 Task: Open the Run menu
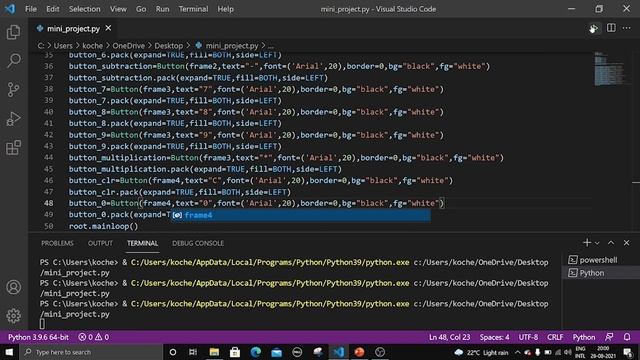pos(162,9)
